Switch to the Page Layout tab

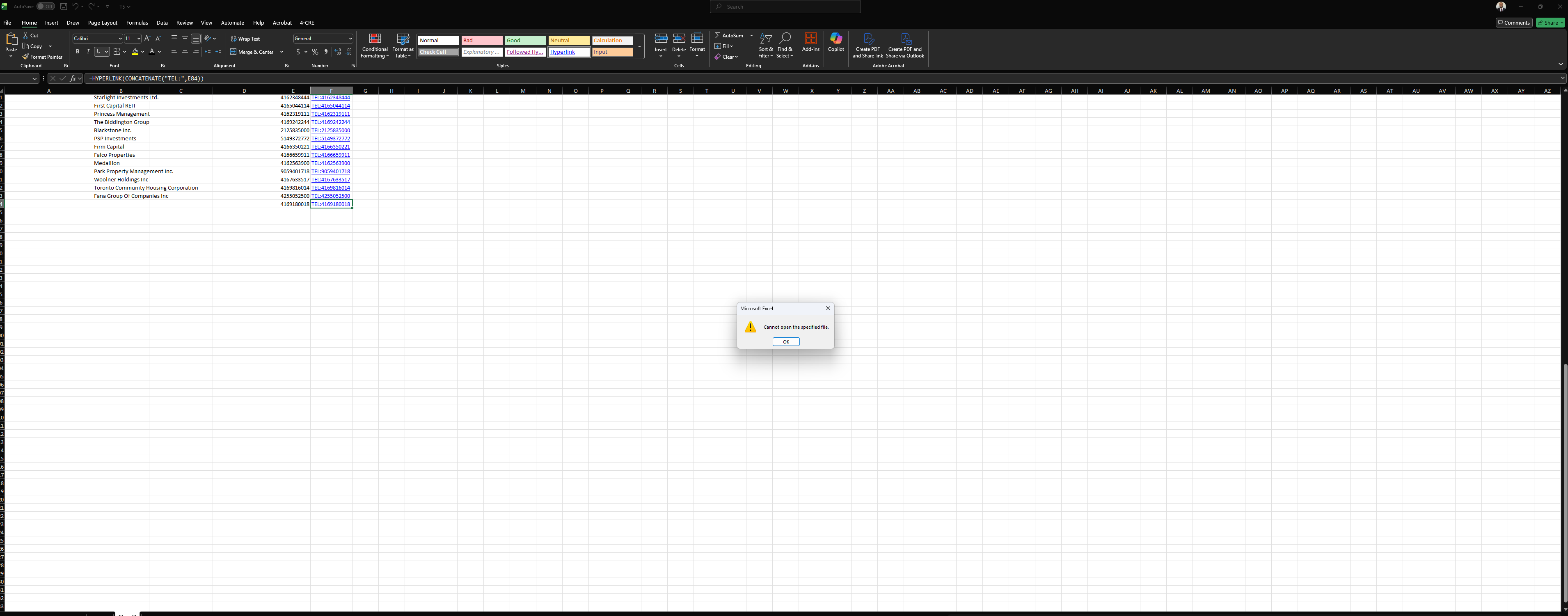[x=102, y=23]
